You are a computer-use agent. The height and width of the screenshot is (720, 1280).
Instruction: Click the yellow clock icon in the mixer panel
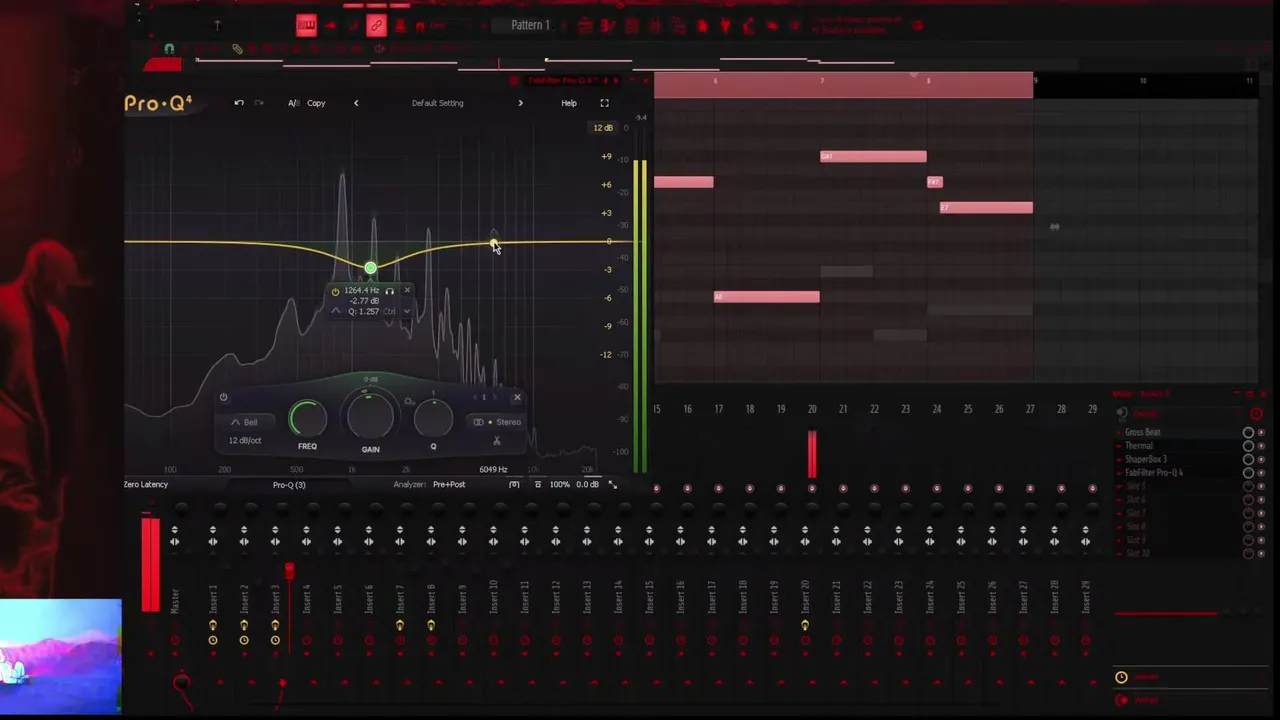1121,677
